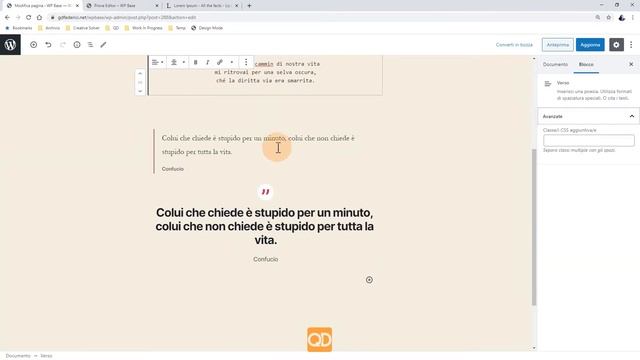Open the Archivio bookmark folder
The image size is (640, 360).
pyautogui.click(x=49, y=28)
